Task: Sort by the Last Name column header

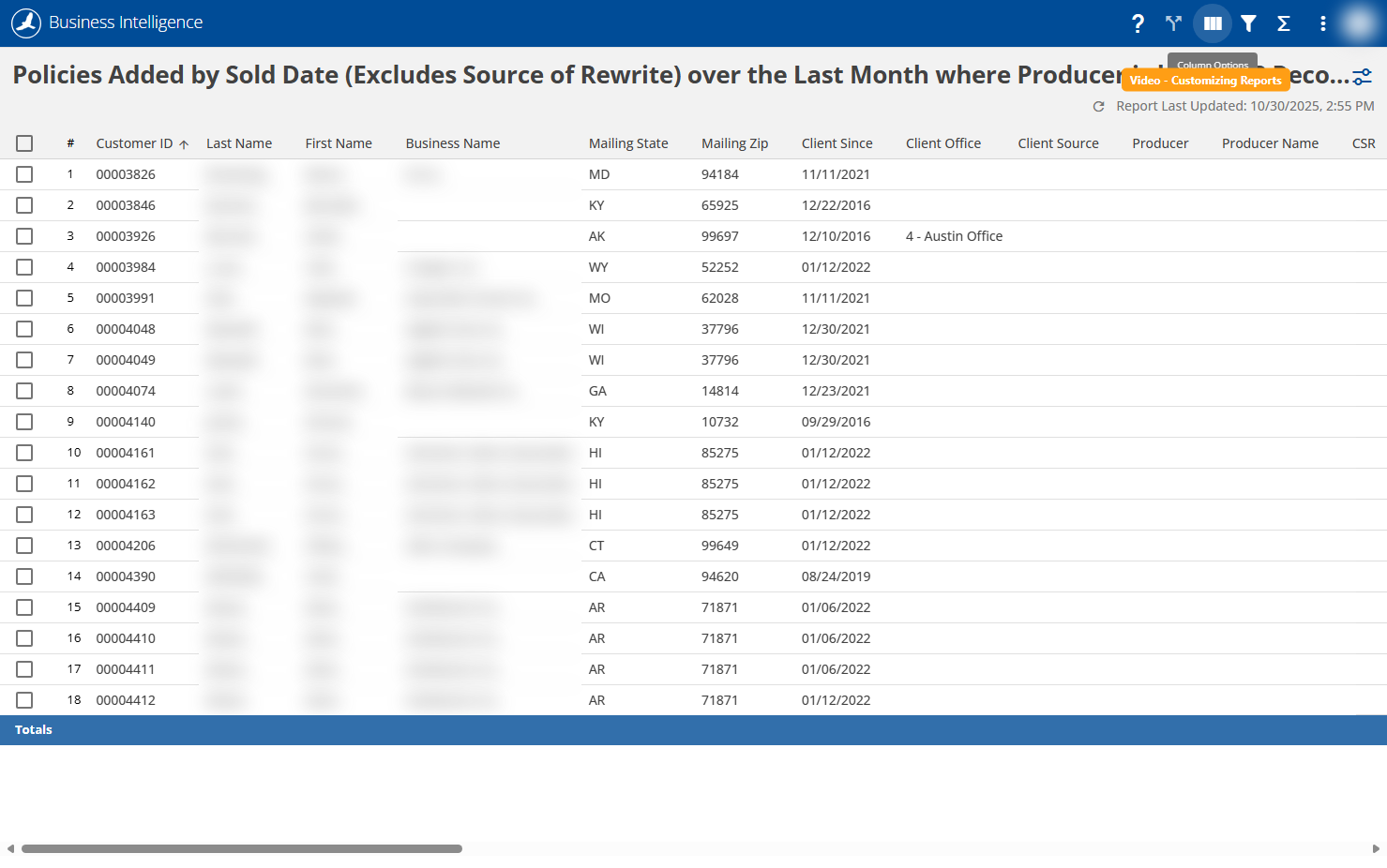Action: [x=239, y=143]
